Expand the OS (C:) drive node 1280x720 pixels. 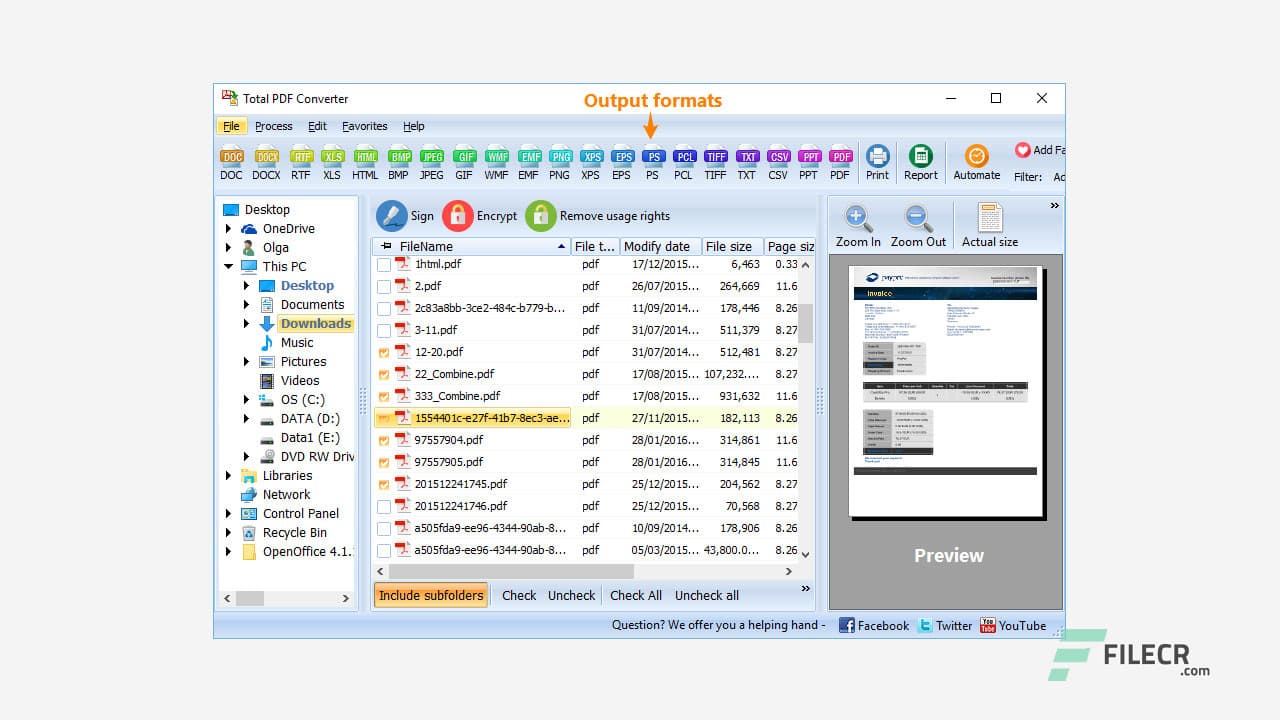(246, 399)
